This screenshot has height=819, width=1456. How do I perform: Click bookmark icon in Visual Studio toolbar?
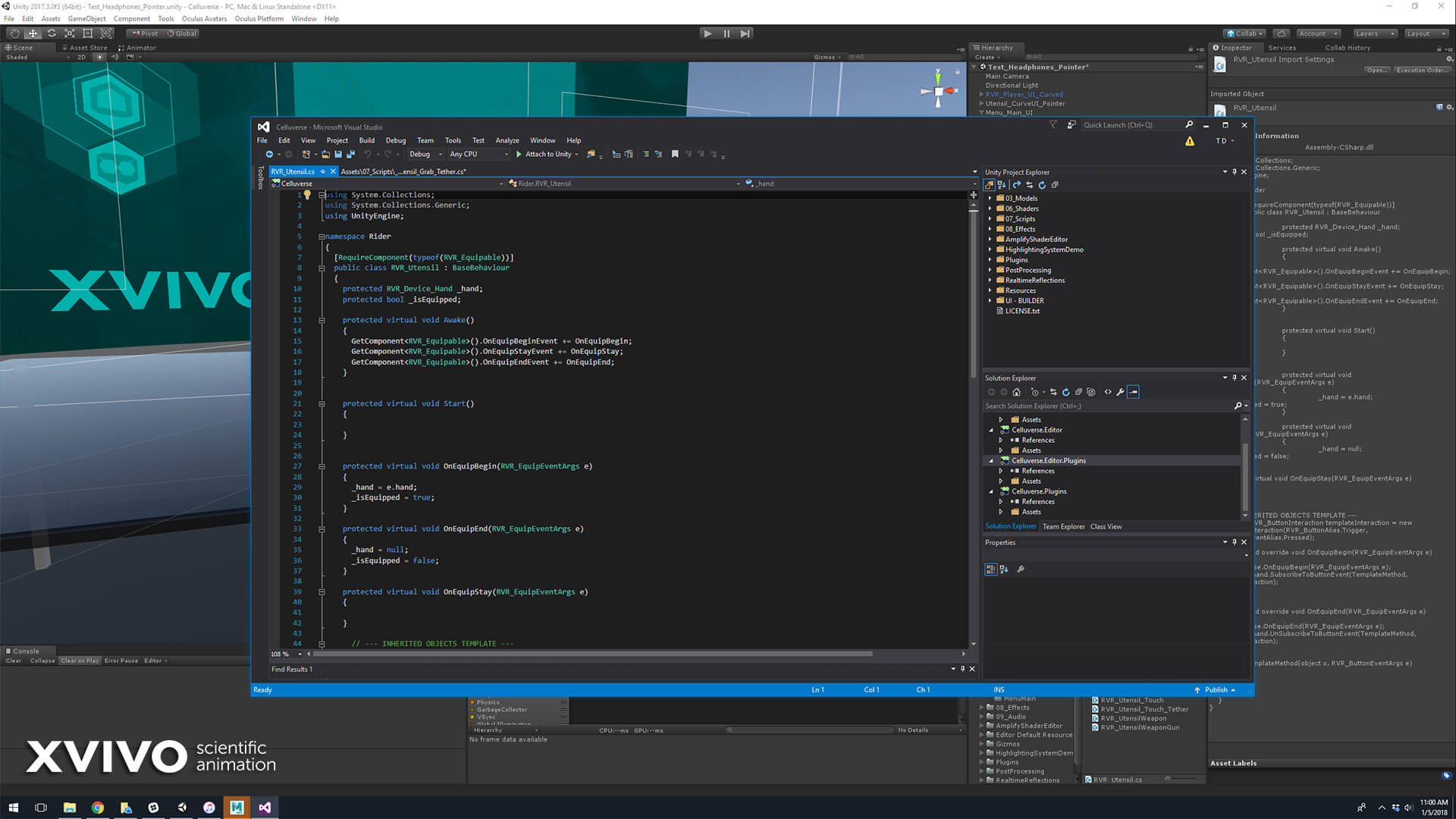coord(675,154)
